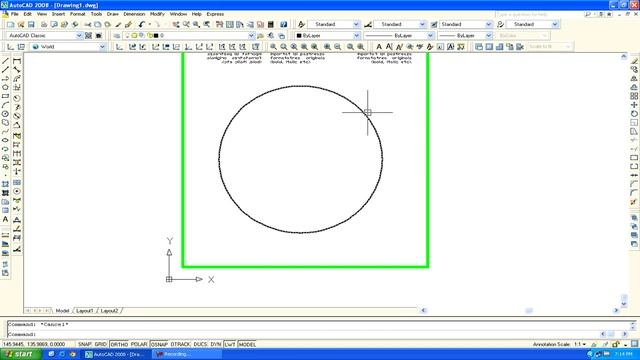Select the Circle draw tool

tap(5, 114)
